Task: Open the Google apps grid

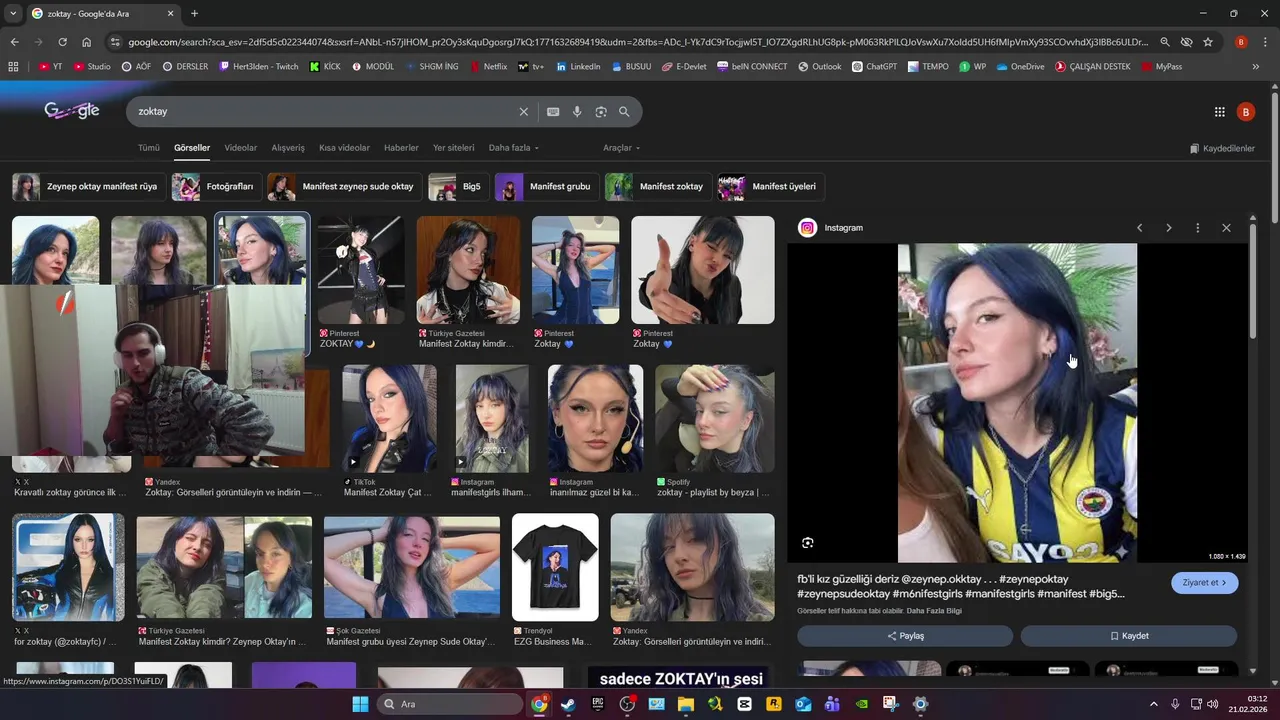Action: tap(1219, 112)
